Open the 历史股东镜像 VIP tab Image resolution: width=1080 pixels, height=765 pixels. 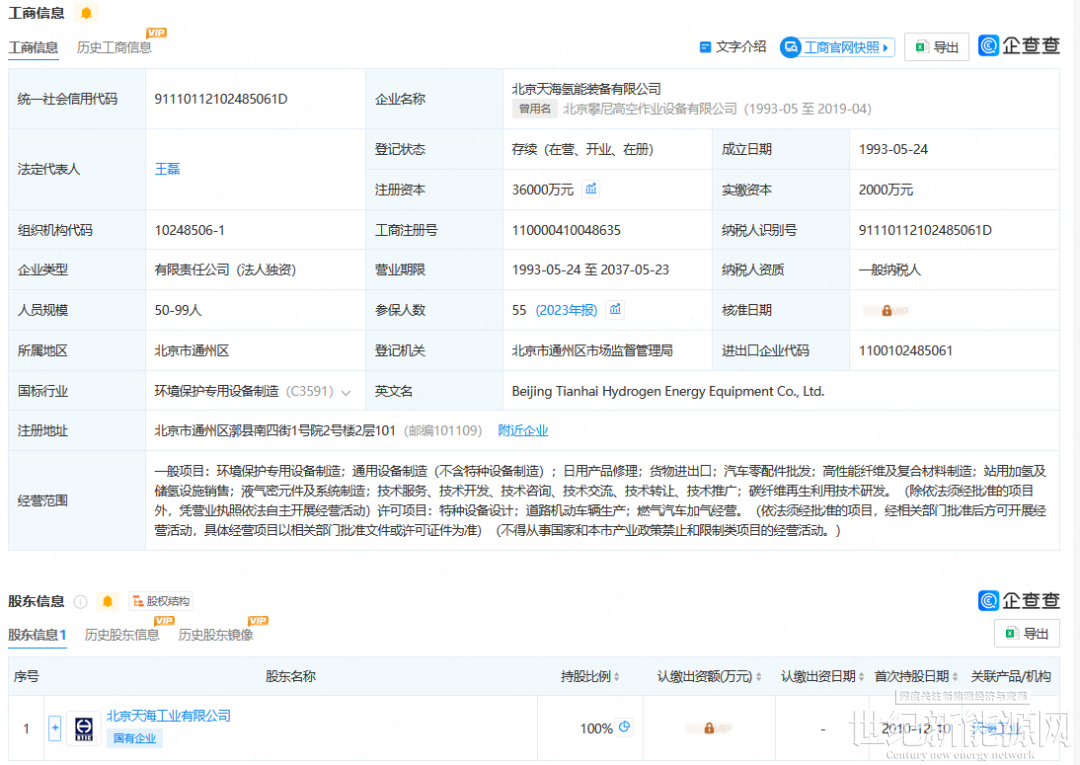click(x=216, y=635)
